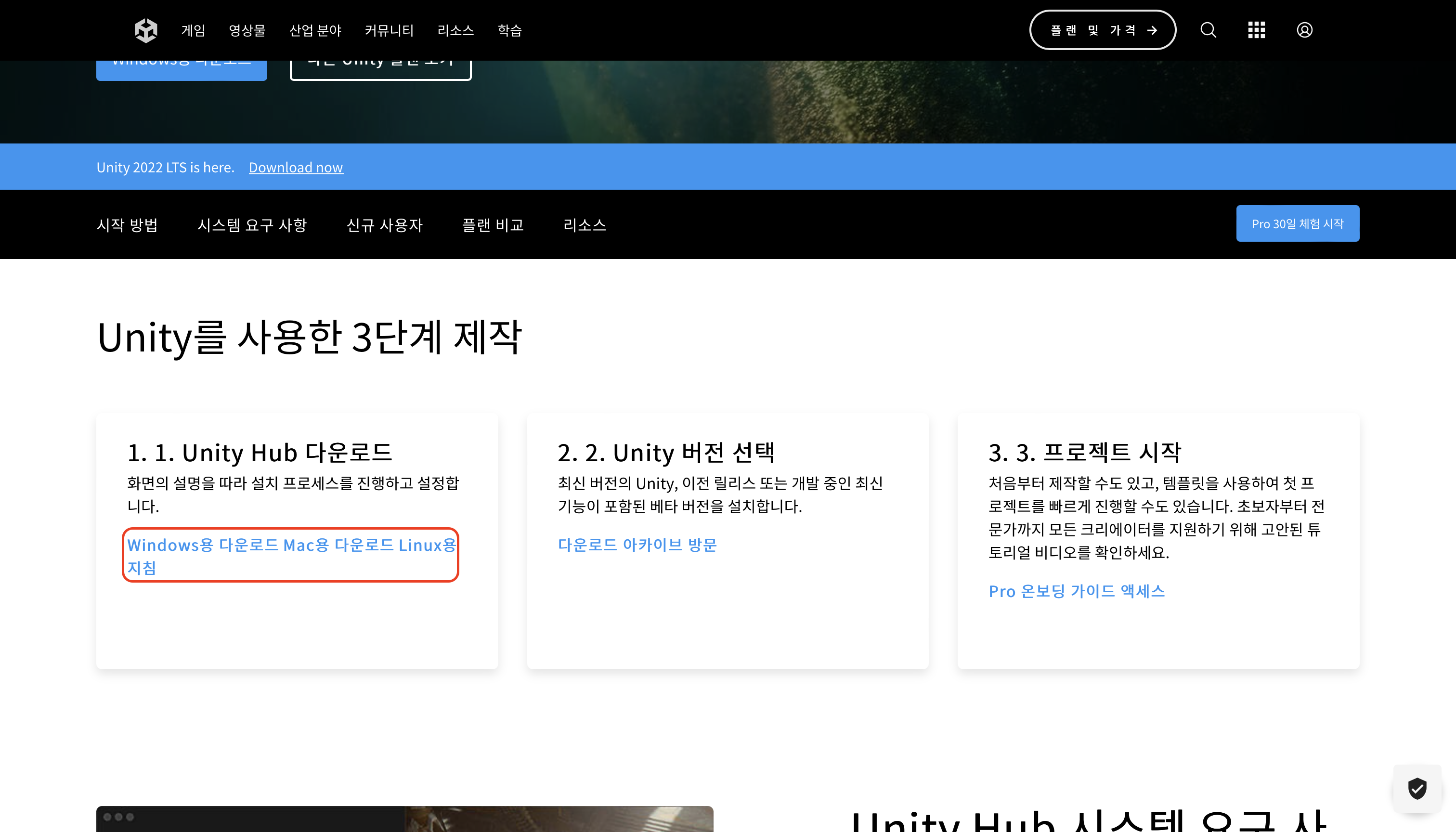This screenshot has width=1456, height=832.
Task: Expand the 산업 분야 menu
Action: 315,30
